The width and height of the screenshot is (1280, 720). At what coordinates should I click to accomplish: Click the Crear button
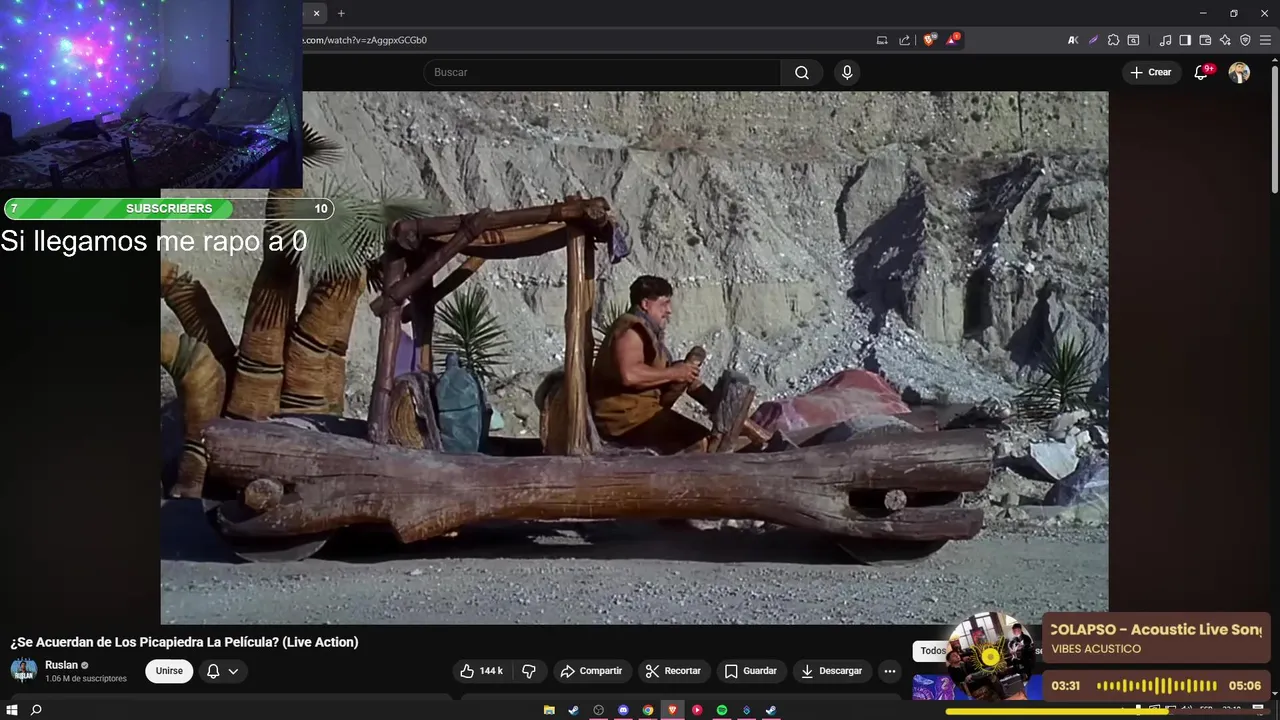[x=1151, y=72]
